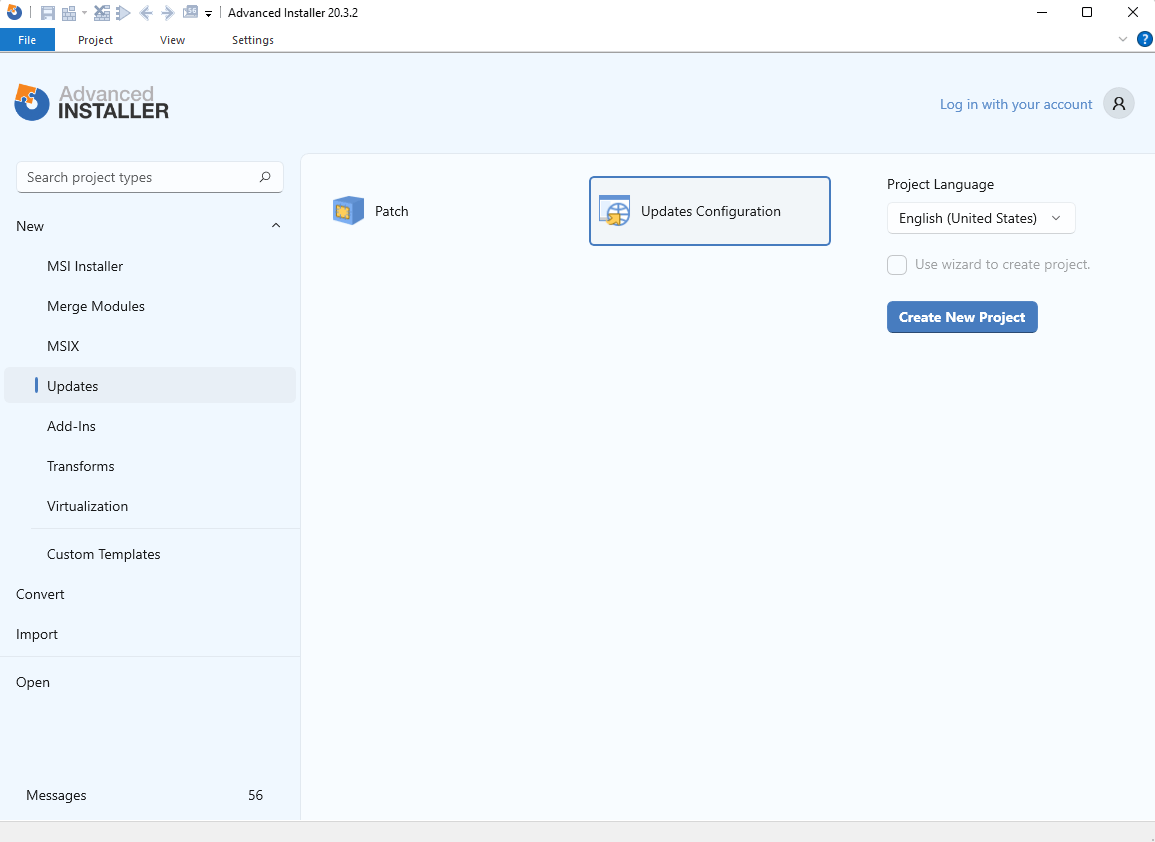
Task: Click the Save icon in quick access toolbar
Action: (47, 13)
